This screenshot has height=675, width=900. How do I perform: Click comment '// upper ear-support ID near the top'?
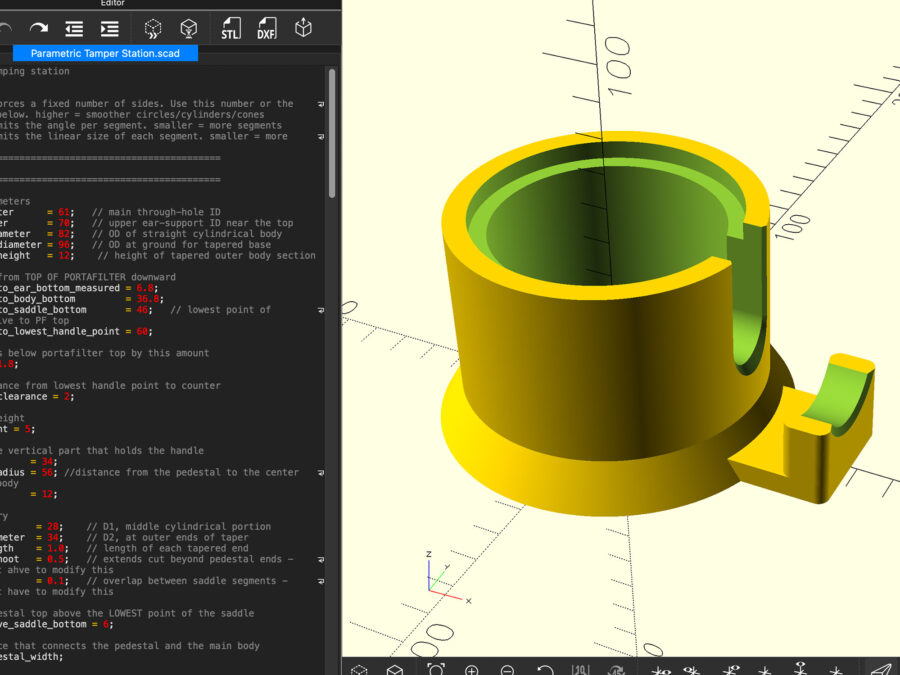pyautogui.click(x=192, y=223)
